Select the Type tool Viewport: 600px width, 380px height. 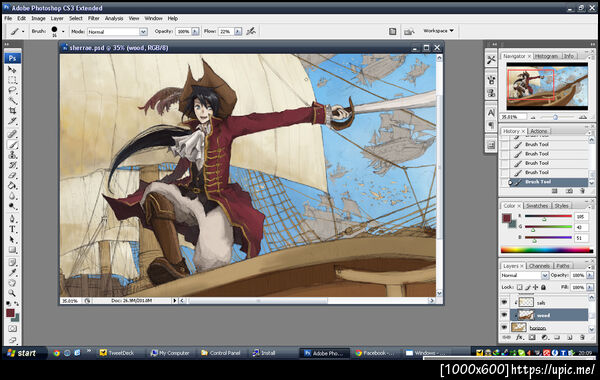click(12, 229)
